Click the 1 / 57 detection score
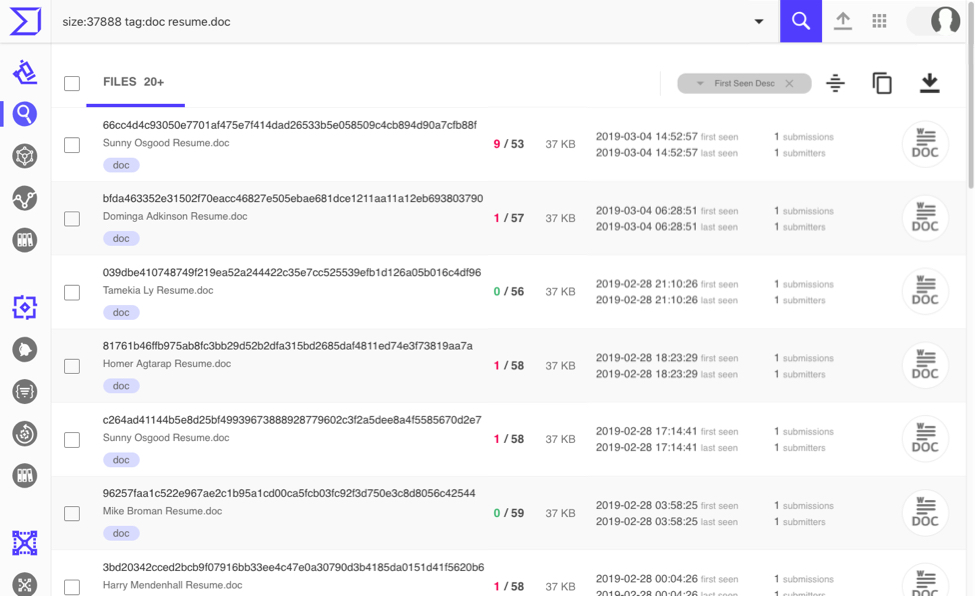 point(509,218)
